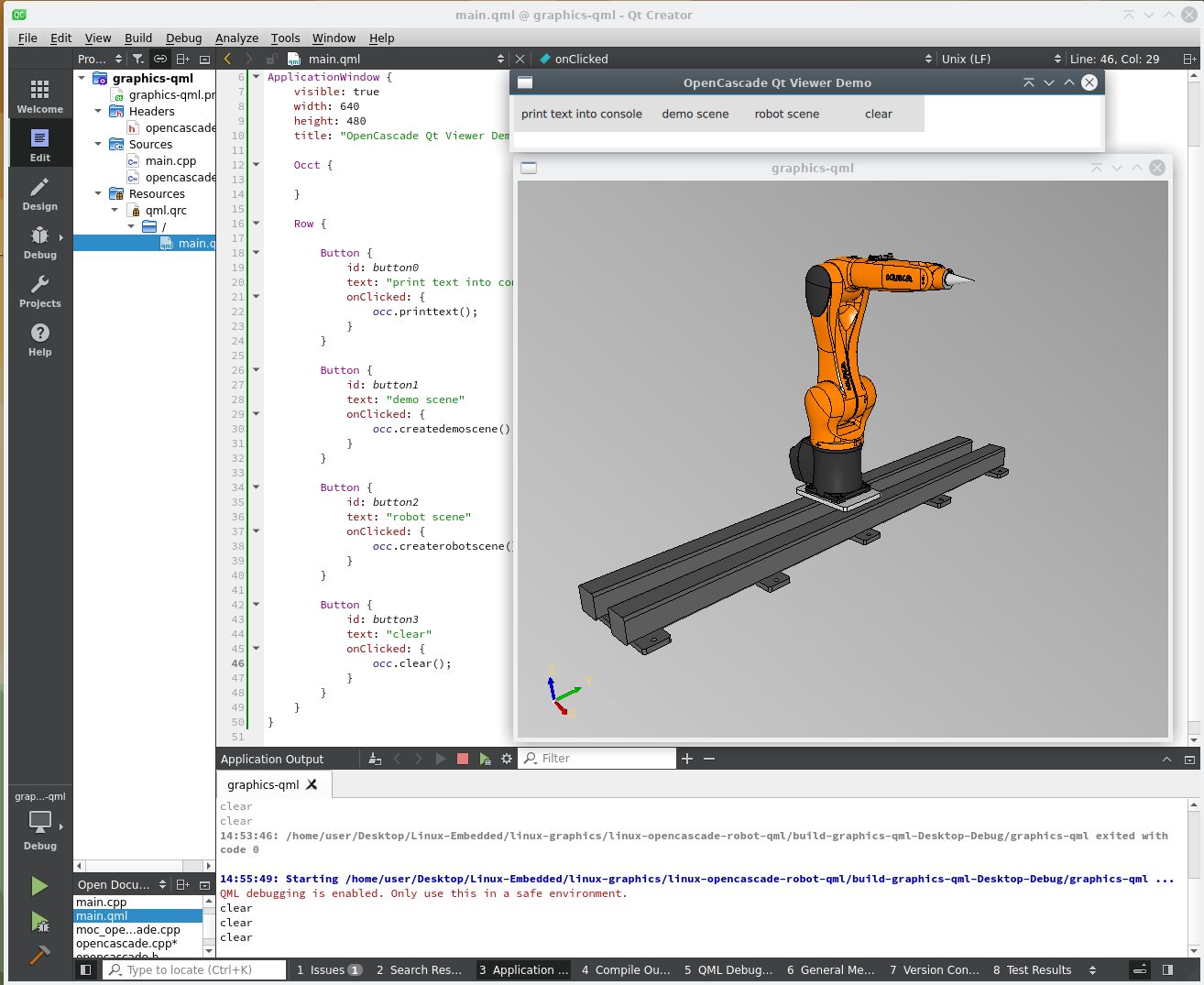Image resolution: width=1204 pixels, height=985 pixels.
Task: Open the Build menu
Action: click(138, 38)
